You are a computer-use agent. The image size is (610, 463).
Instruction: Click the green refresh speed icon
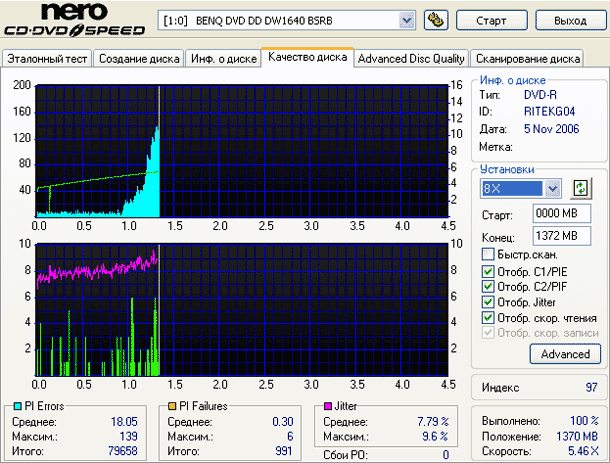[581, 189]
